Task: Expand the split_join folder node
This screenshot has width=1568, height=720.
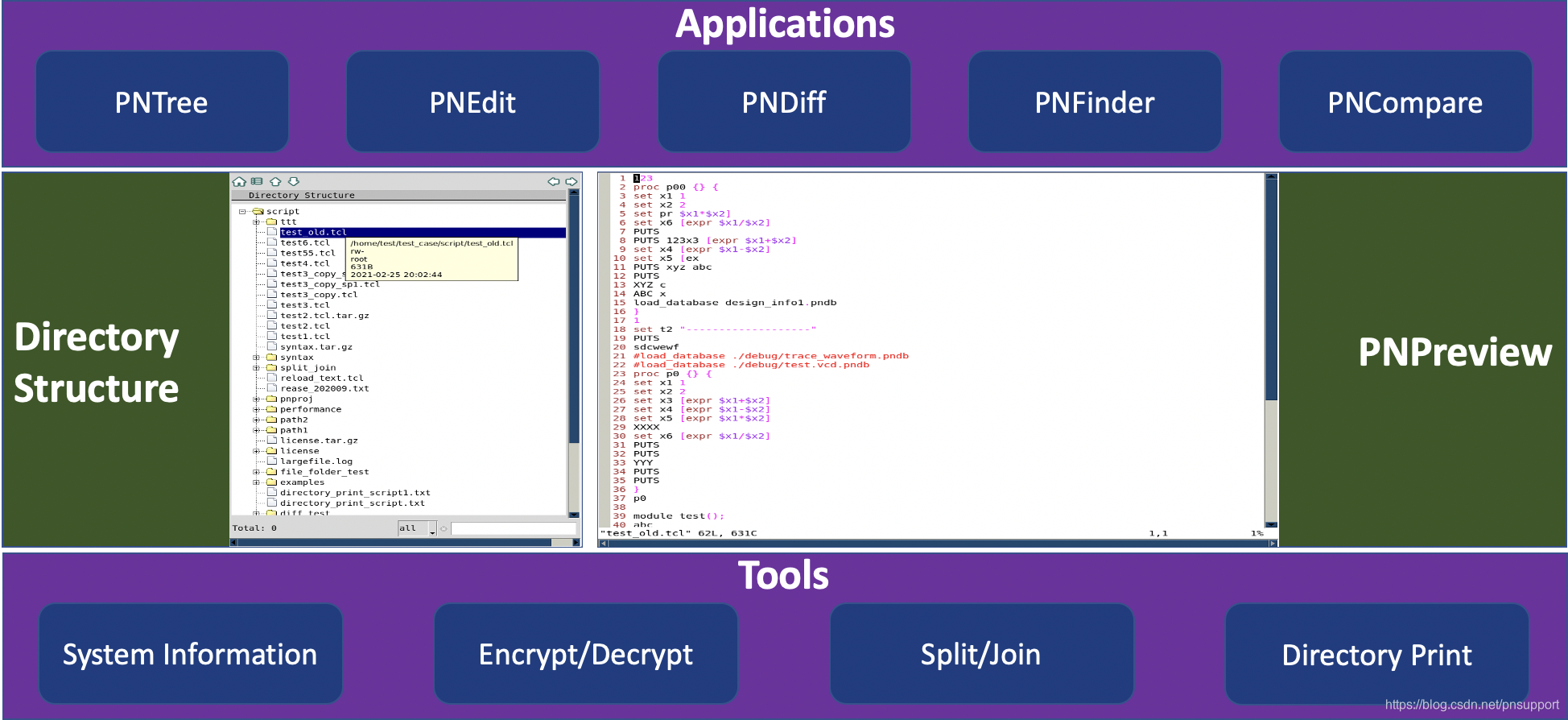Action: (256, 368)
